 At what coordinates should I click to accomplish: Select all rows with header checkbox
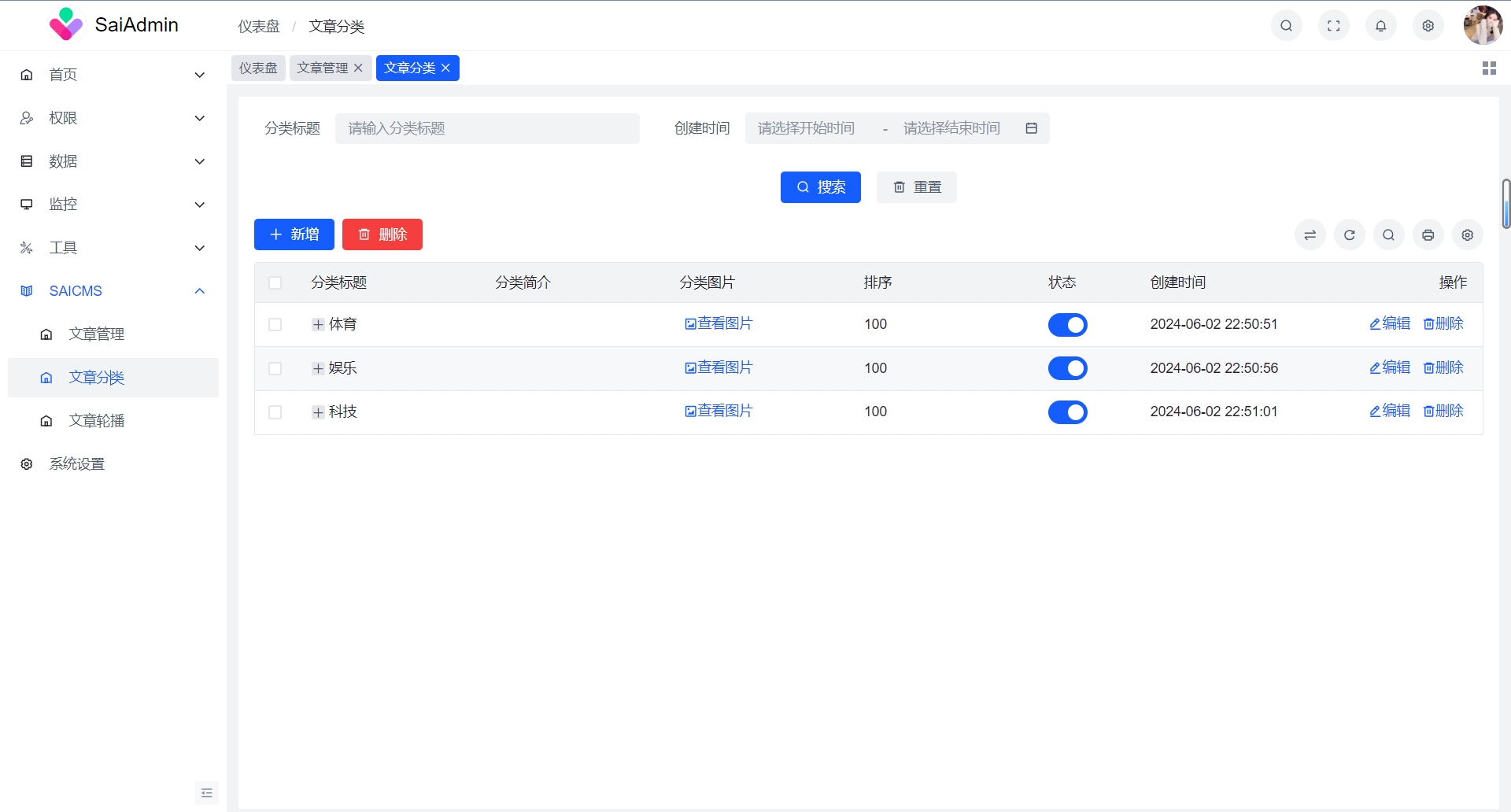[275, 283]
